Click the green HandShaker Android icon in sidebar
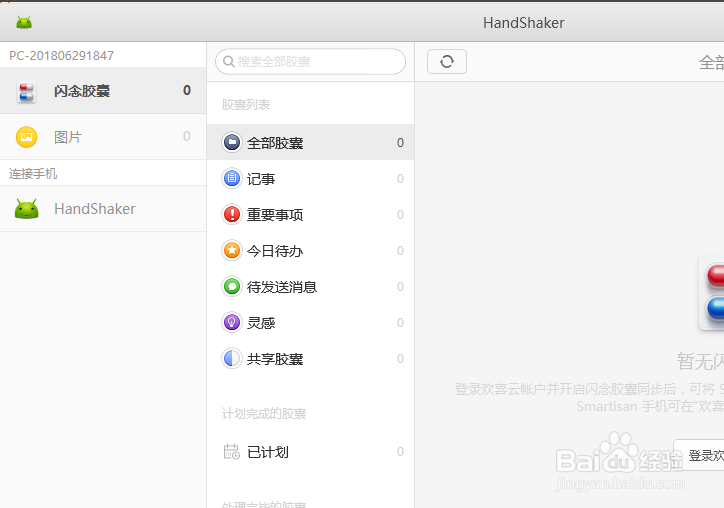The image size is (724, 508). coord(26,209)
